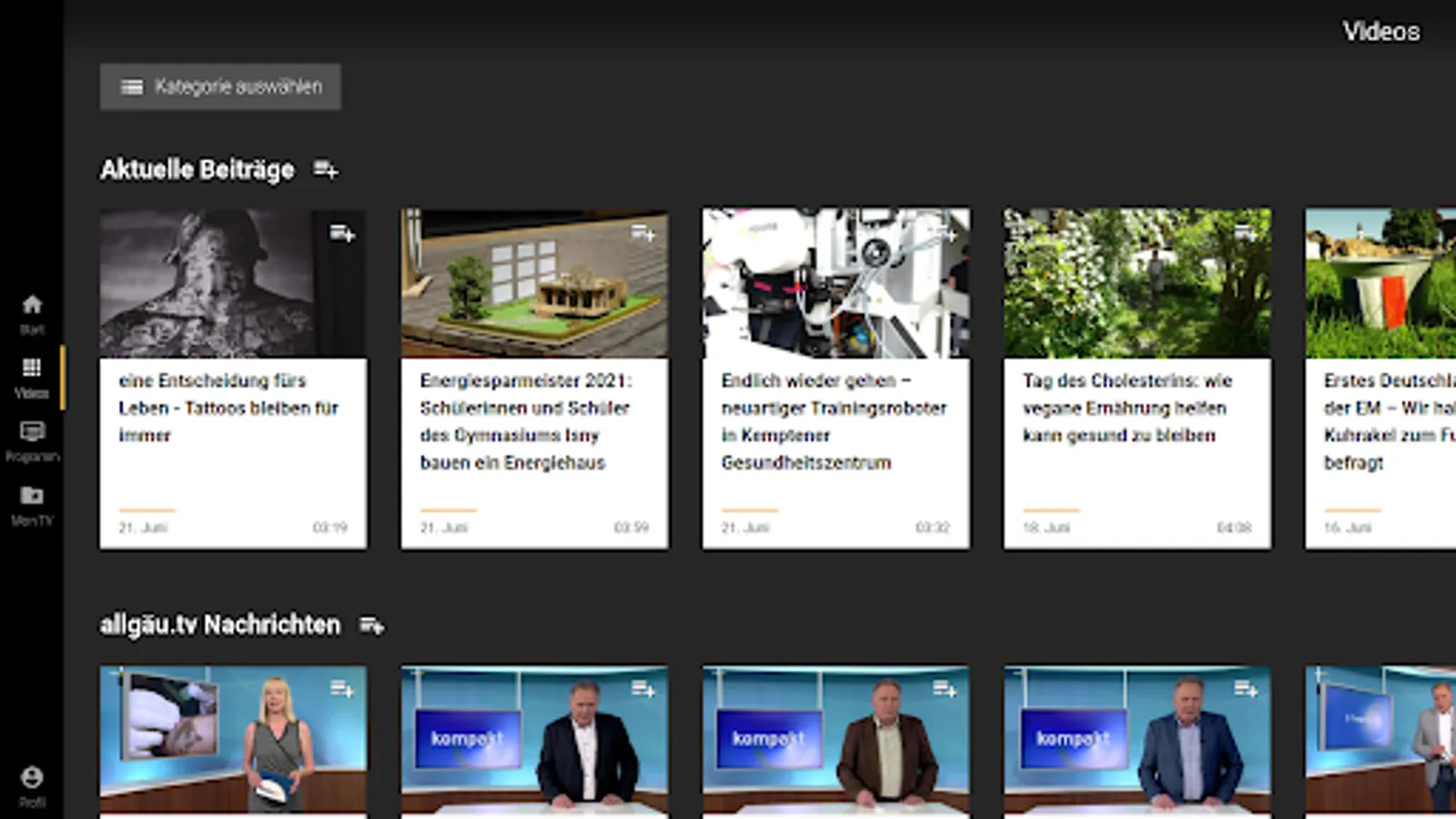Add the Tattoos video to playlist
1456x819 pixels.
(342, 234)
